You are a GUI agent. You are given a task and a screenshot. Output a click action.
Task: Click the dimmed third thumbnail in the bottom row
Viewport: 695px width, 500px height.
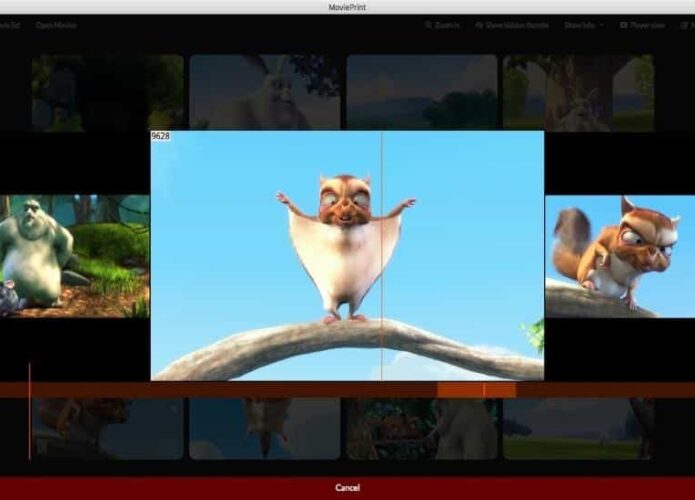pyautogui.click(x=422, y=429)
